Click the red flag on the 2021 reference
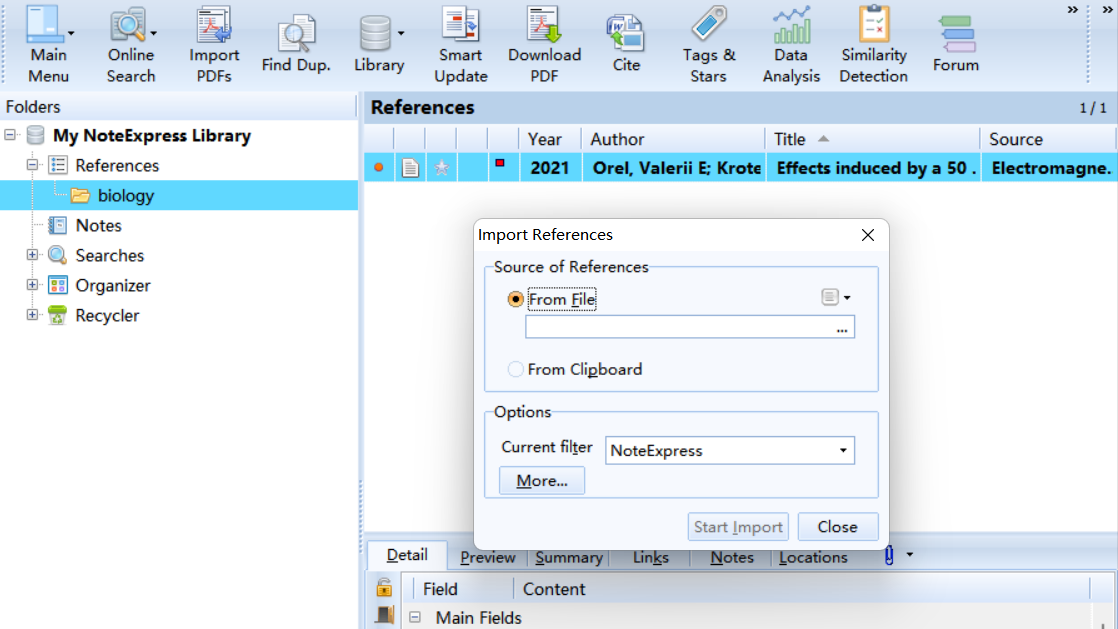Screen dimensions: 1118x629 tap(500, 164)
